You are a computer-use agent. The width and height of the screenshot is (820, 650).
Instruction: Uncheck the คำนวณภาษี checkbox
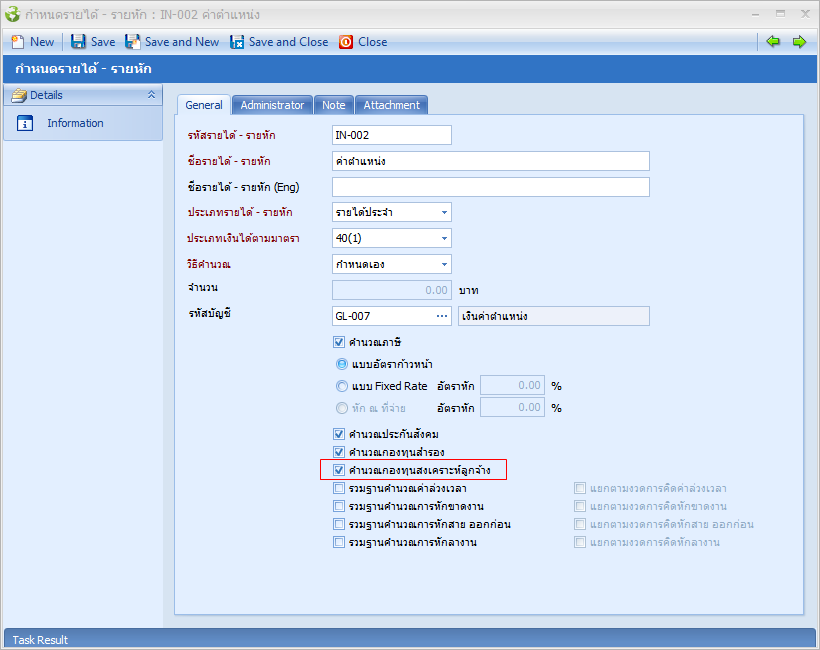339,342
